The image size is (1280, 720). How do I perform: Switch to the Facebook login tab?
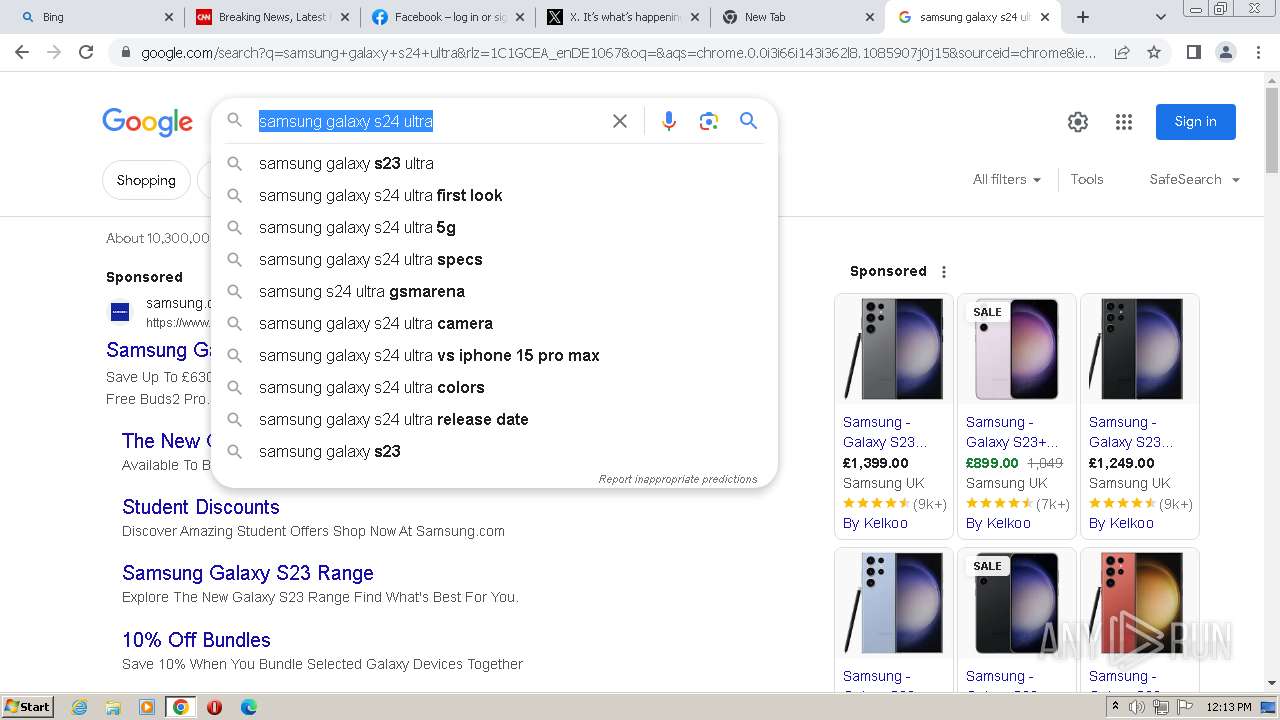447,17
